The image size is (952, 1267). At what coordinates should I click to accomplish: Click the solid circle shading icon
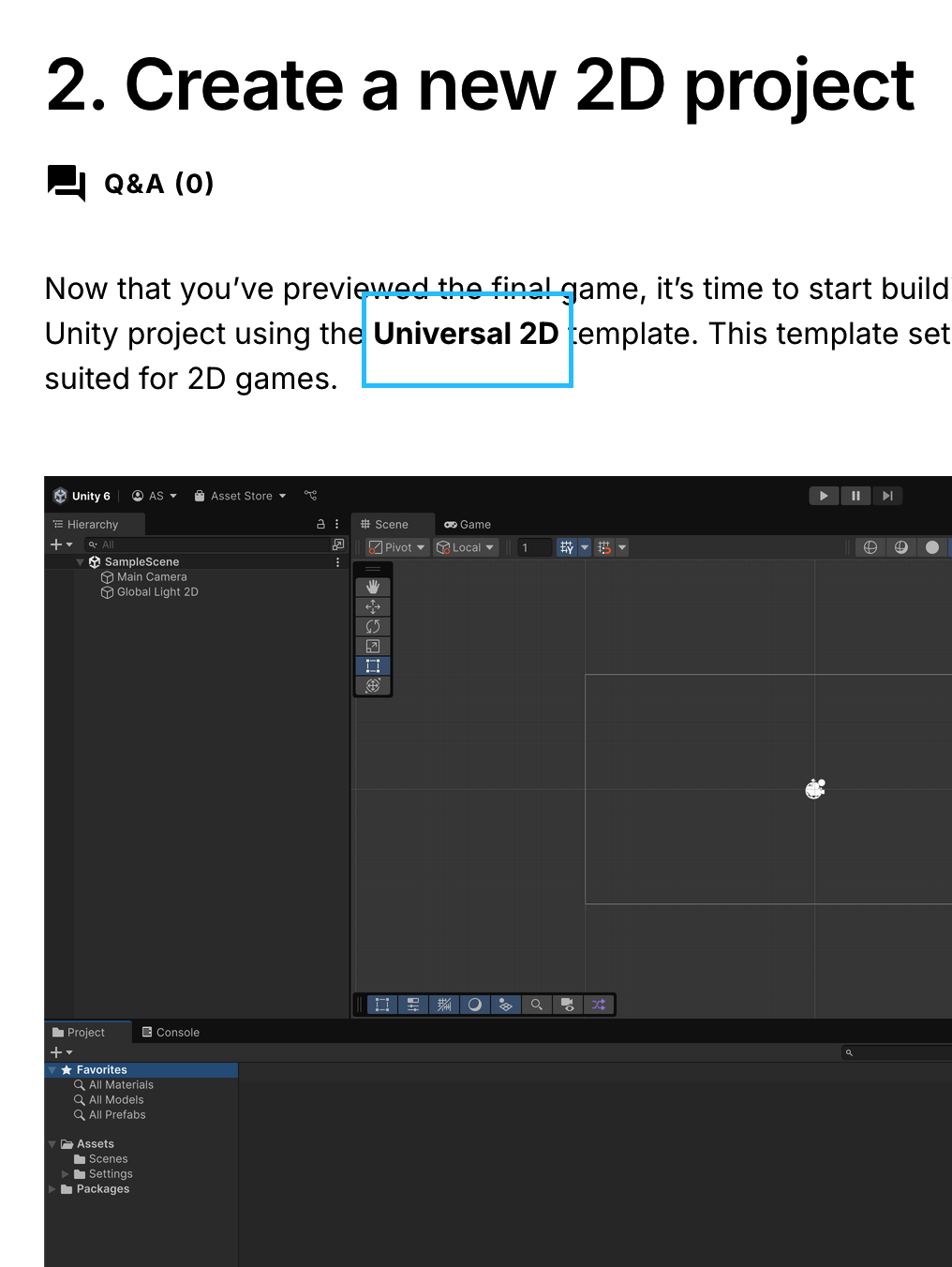click(932, 547)
